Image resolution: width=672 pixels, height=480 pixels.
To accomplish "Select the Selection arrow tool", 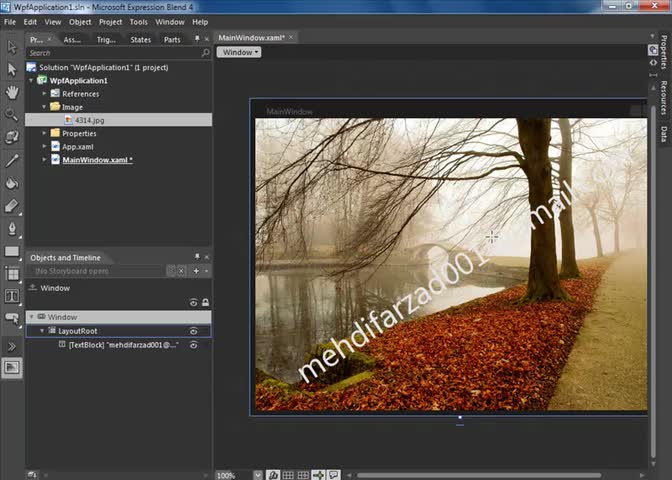I will point(12,47).
